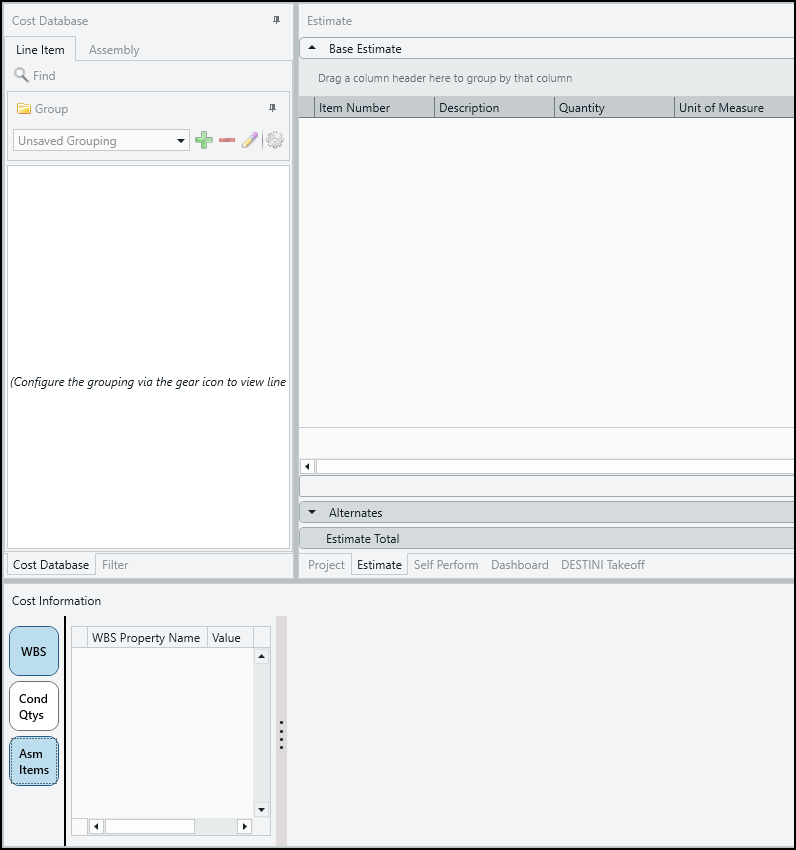Toggle the Cond Qtys button
796x850 pixels.
(x=34, y=706)
